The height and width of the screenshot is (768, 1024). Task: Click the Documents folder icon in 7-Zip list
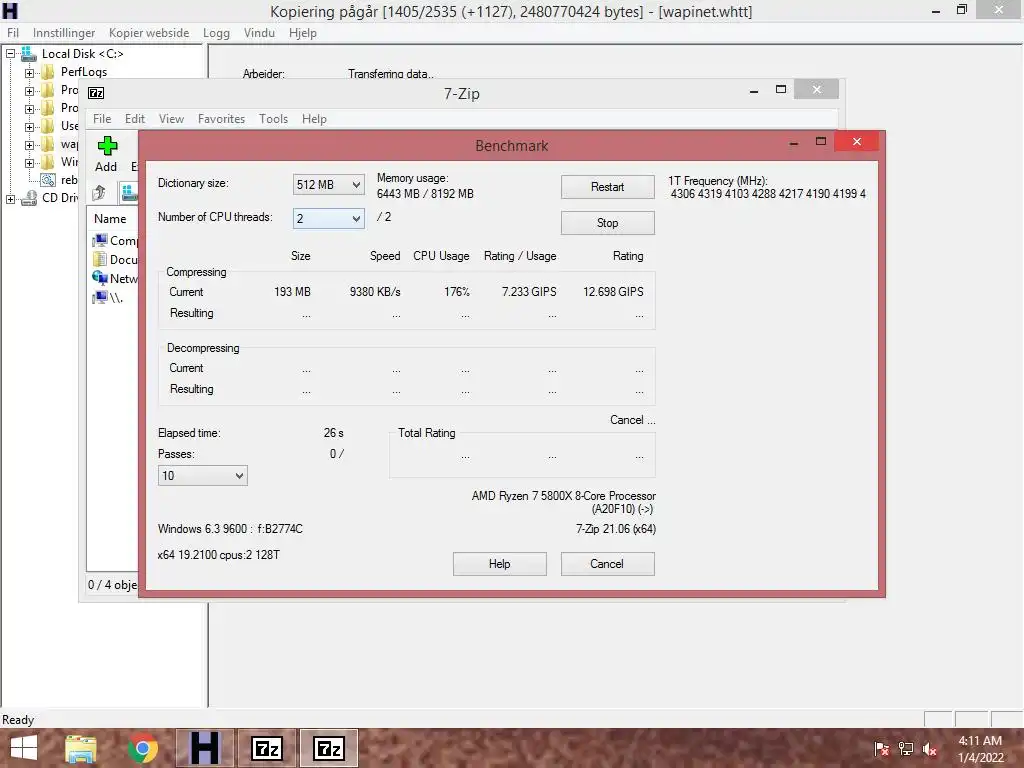tap(100, 259)
